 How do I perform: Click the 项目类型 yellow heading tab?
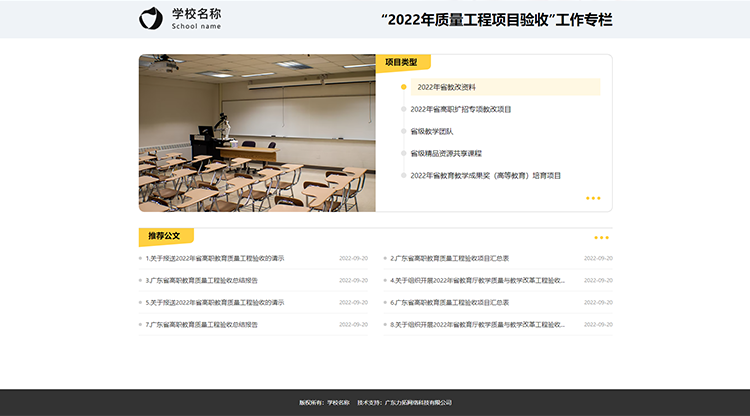point(402,62)
